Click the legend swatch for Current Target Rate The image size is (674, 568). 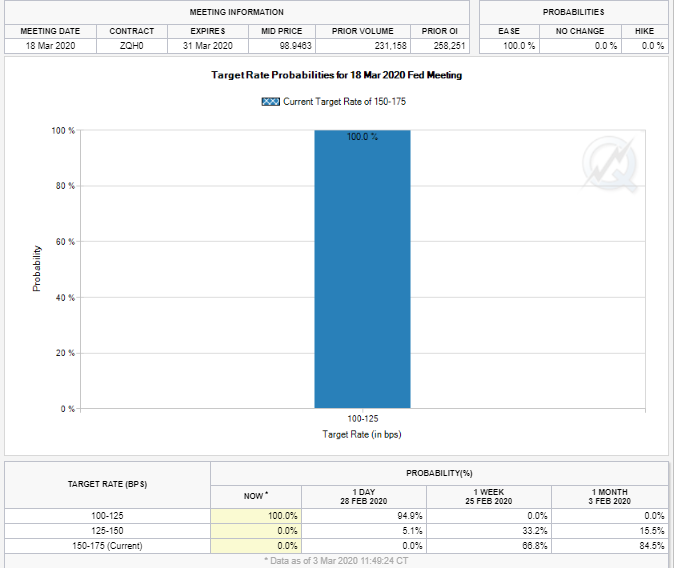coord(270,102)
